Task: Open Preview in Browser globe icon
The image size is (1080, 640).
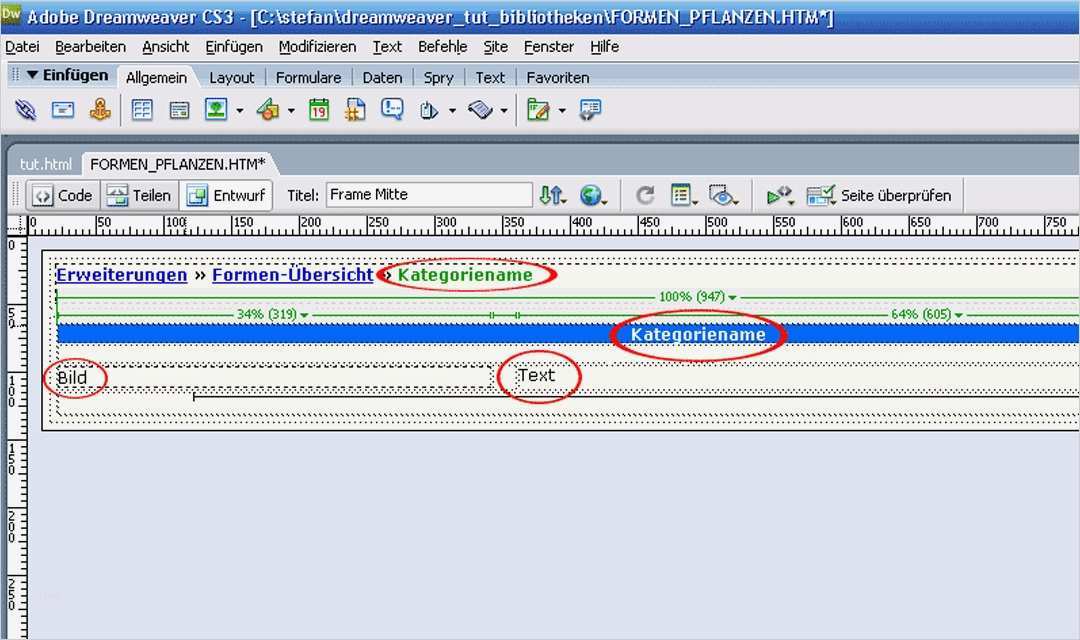Action: tap(594, 195)
